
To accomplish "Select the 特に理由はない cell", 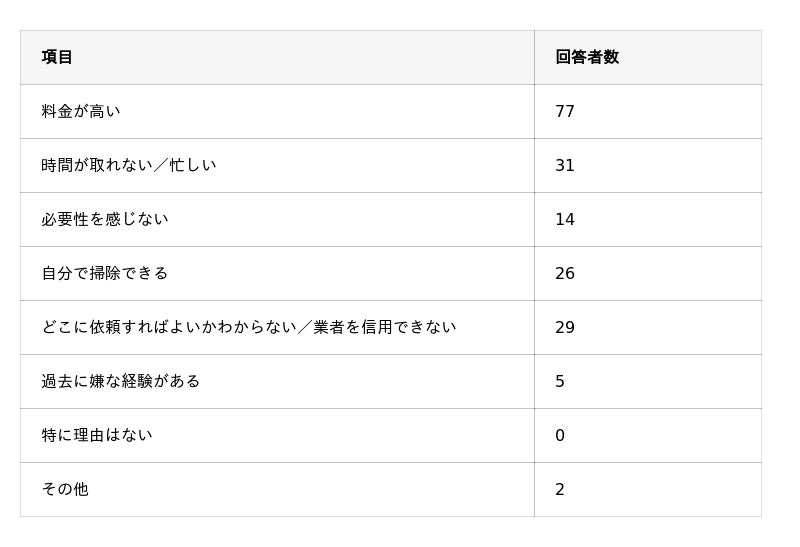I will (x=97, y=435).
